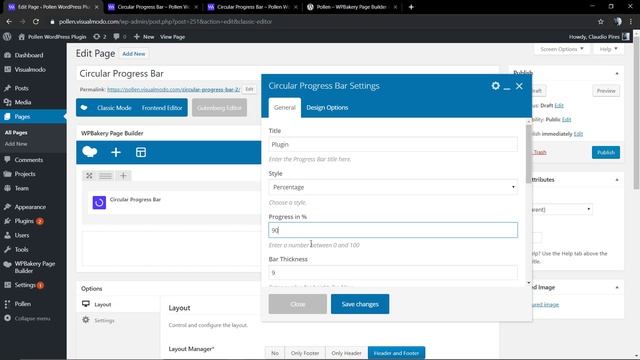Click the blue Publish button

(606, 152)
